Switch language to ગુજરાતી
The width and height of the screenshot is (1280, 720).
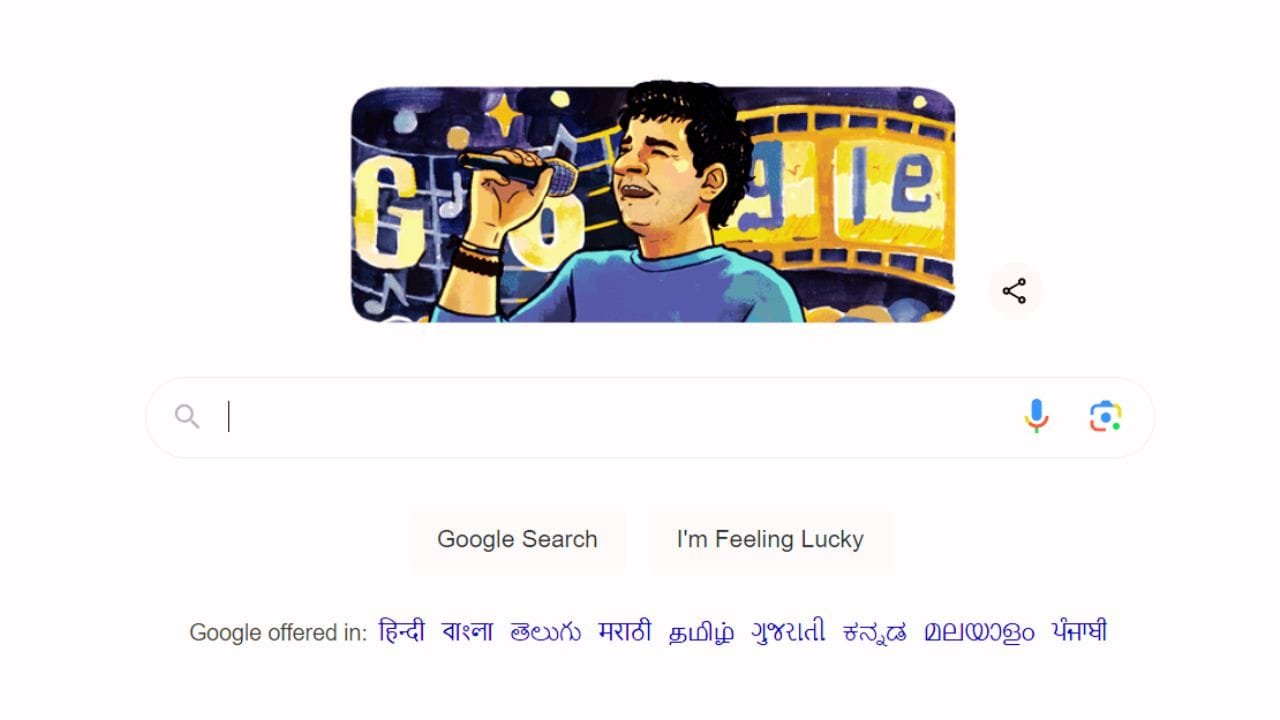pos(788,632)
